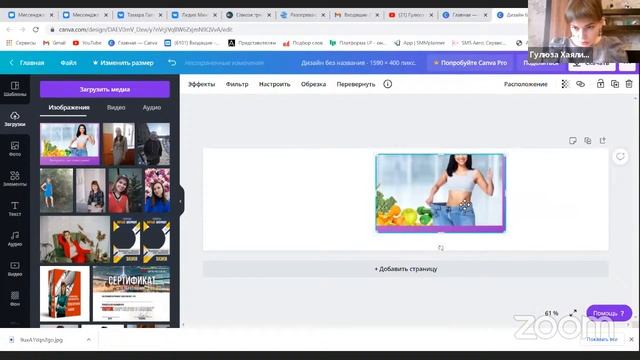Click the Обрезка crop button

tap(313, 84)
